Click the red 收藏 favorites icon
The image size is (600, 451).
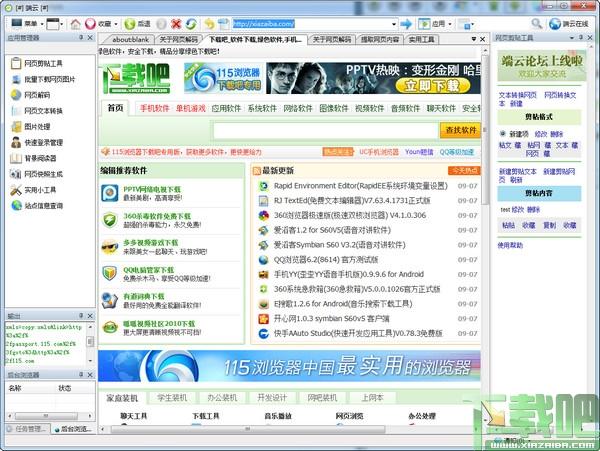(x=90, y=24)
